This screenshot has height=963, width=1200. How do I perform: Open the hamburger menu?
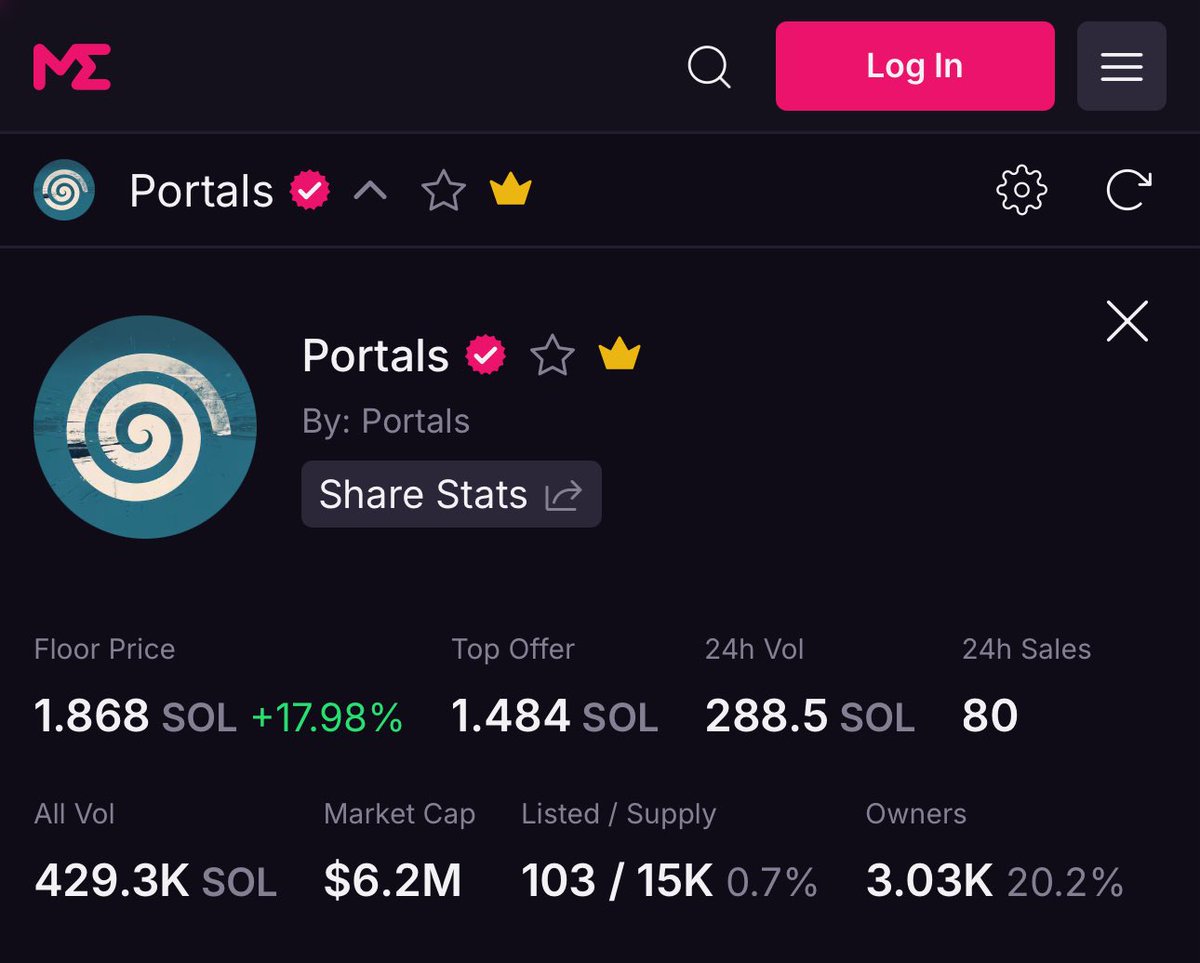1122,66
